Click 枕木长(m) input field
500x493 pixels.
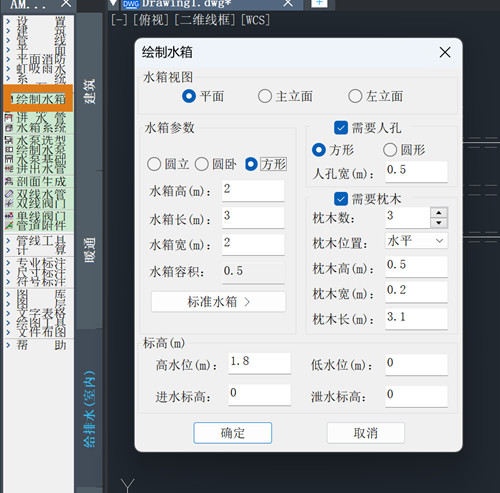[416, 319]
